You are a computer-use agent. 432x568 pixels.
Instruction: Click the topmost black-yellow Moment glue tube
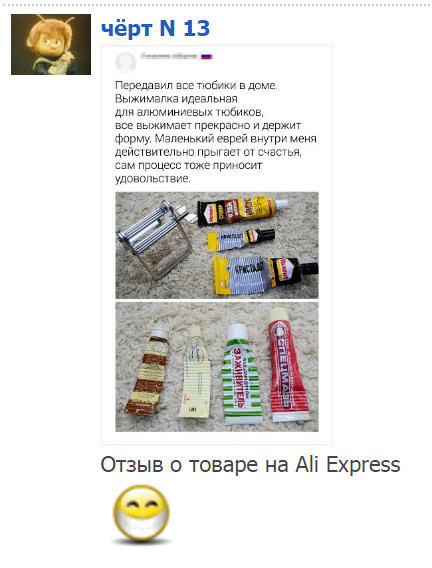[x=242, y=210]
